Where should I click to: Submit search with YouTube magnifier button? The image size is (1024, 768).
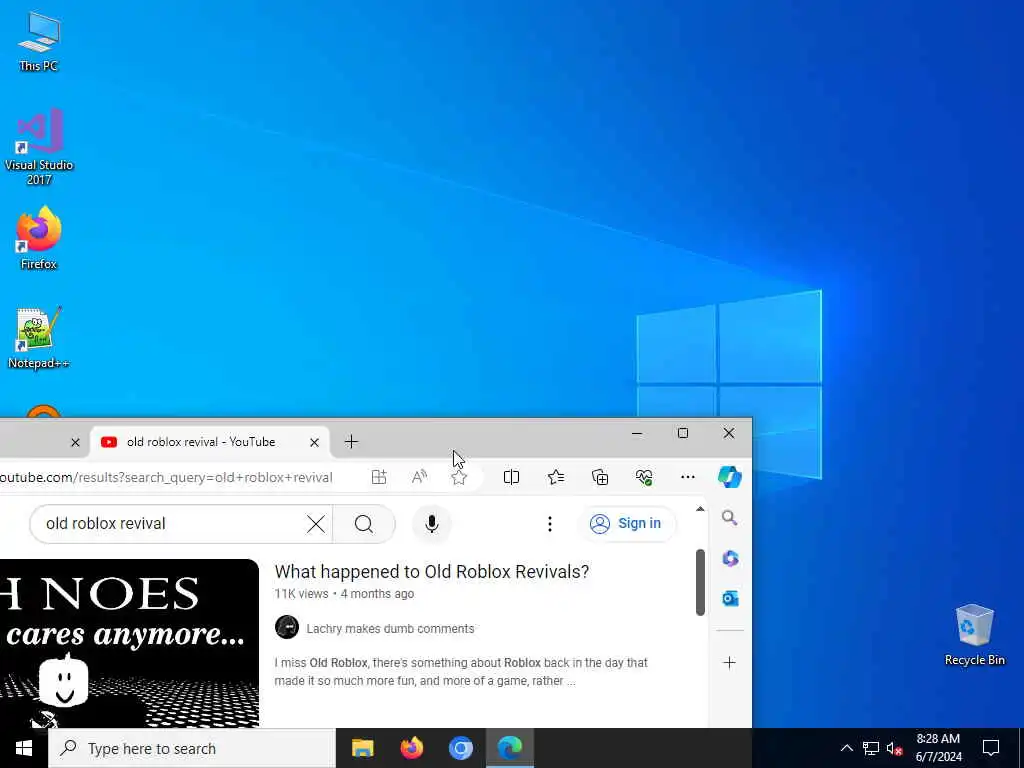pyautogui.click(x=364, y=524)
